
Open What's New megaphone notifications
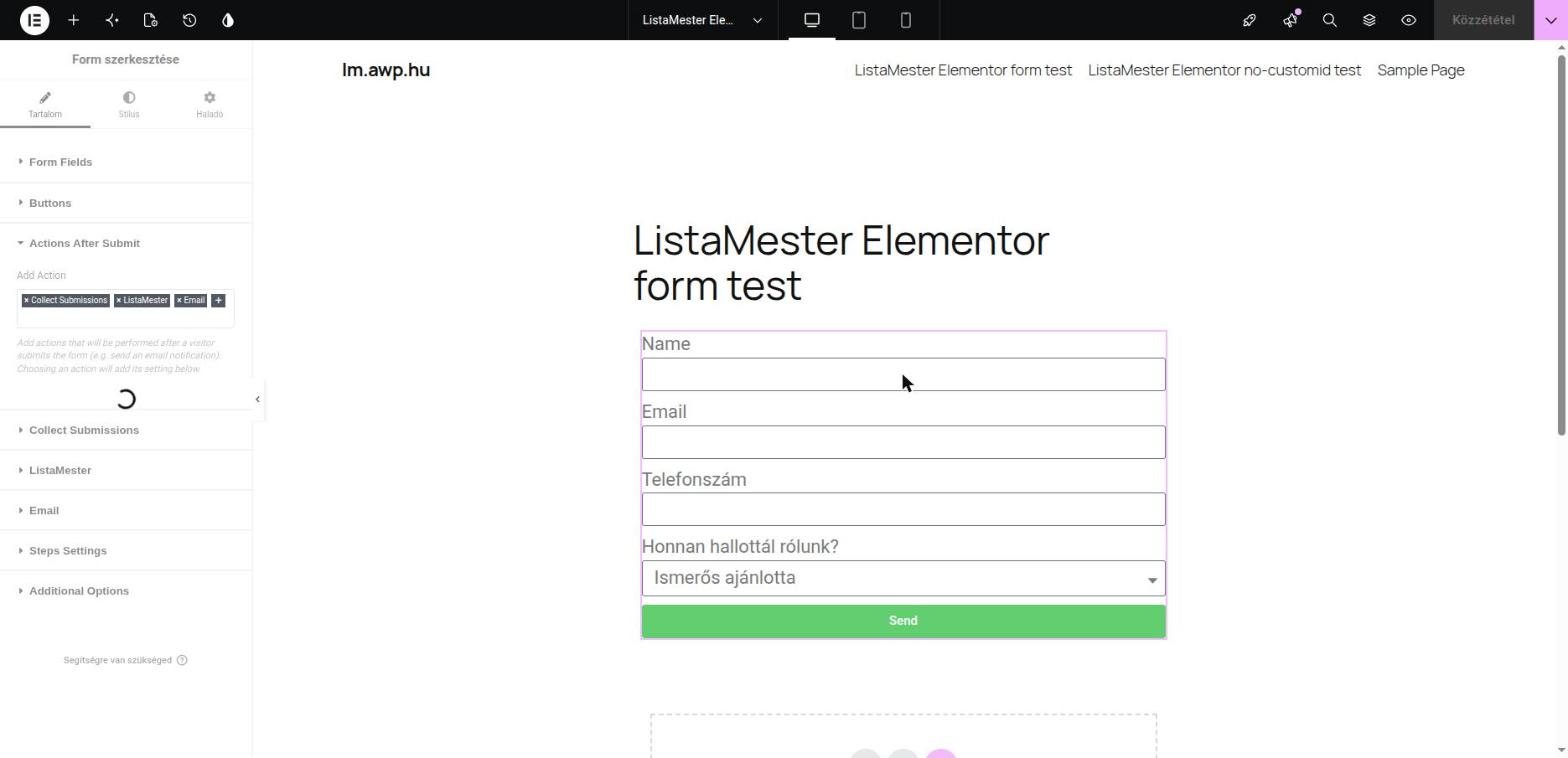(1290, 20)
